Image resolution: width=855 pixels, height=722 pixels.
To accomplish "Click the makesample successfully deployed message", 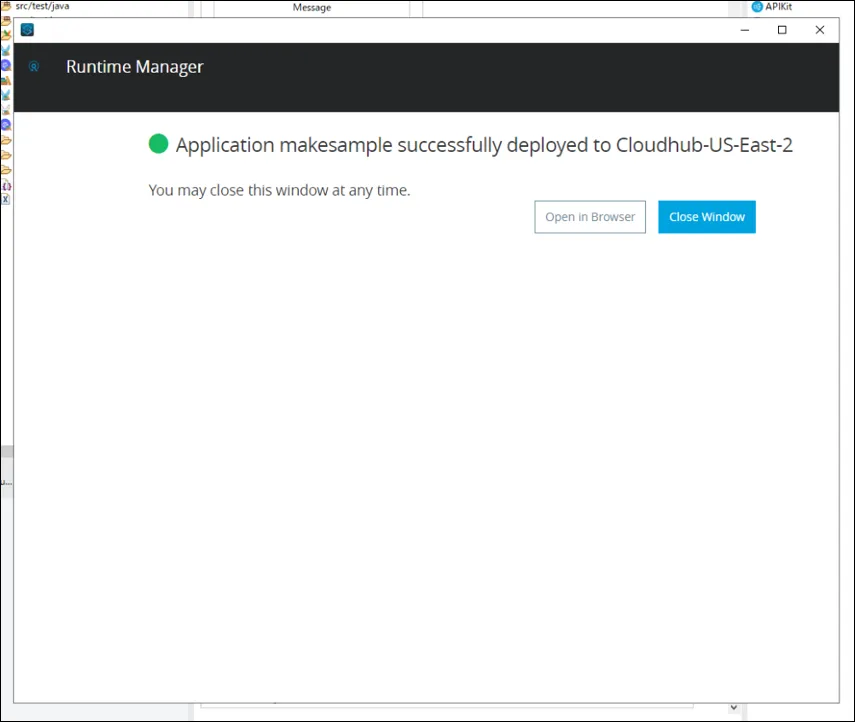I will [x=484, y=145].
